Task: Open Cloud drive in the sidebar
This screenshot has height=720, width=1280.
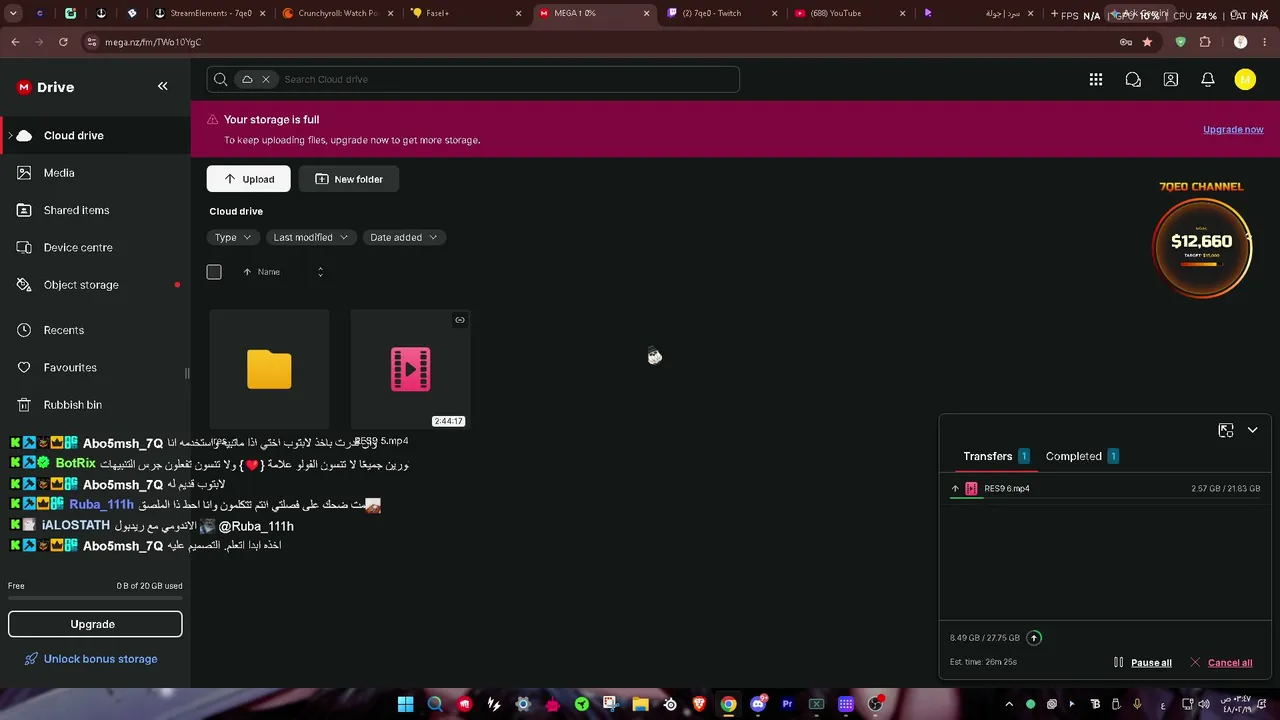Action: tap(95, 136)
